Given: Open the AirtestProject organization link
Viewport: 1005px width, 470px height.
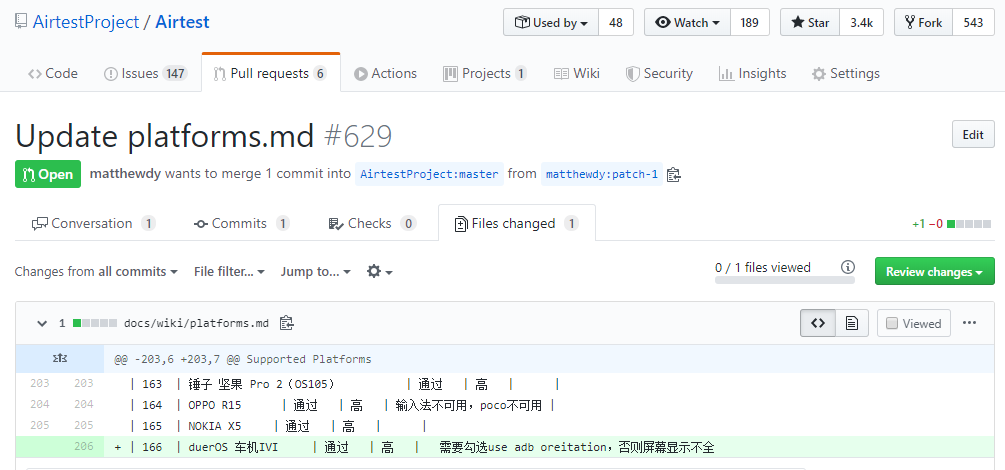Looking at the screenshot, I should (x=86, y=22).
